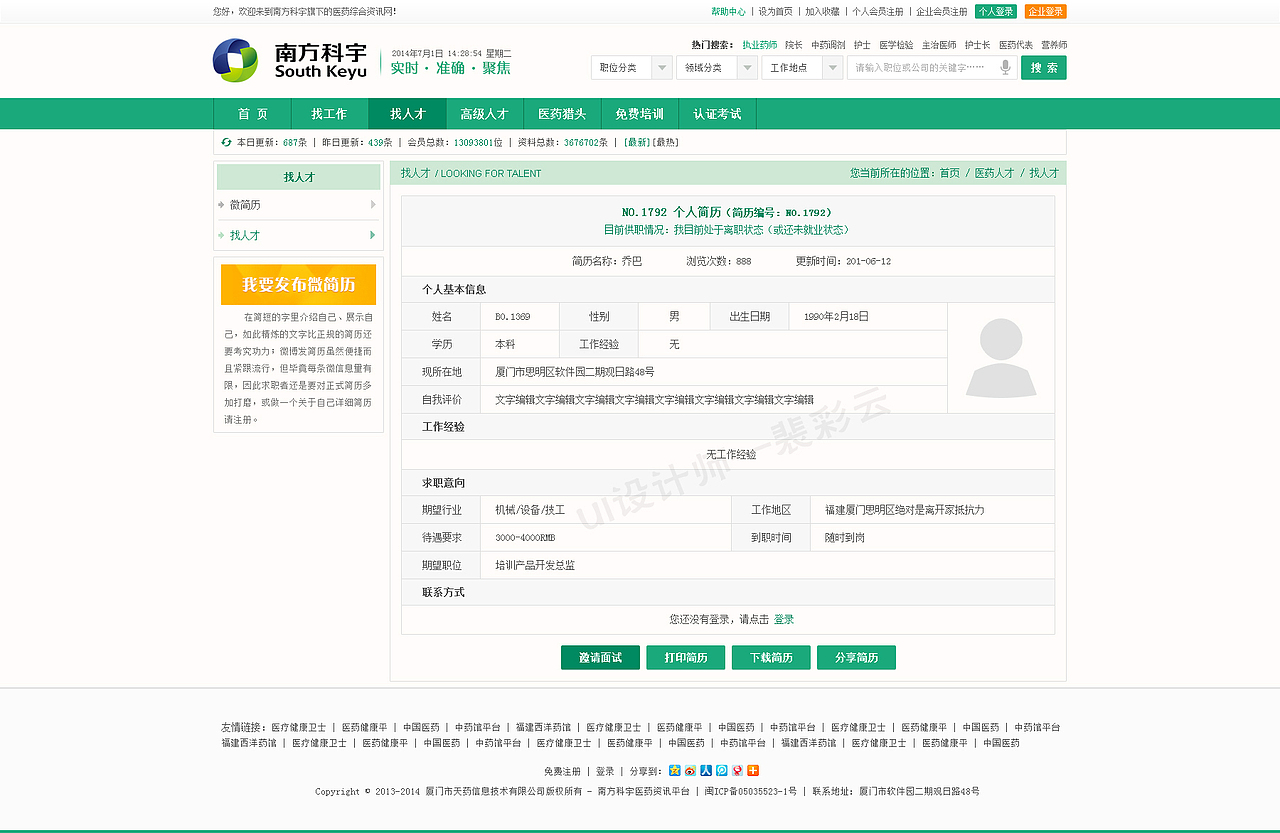Open more sharing options via the plus icon
This screenshot has height=833, width=1280.
[755, 771]
